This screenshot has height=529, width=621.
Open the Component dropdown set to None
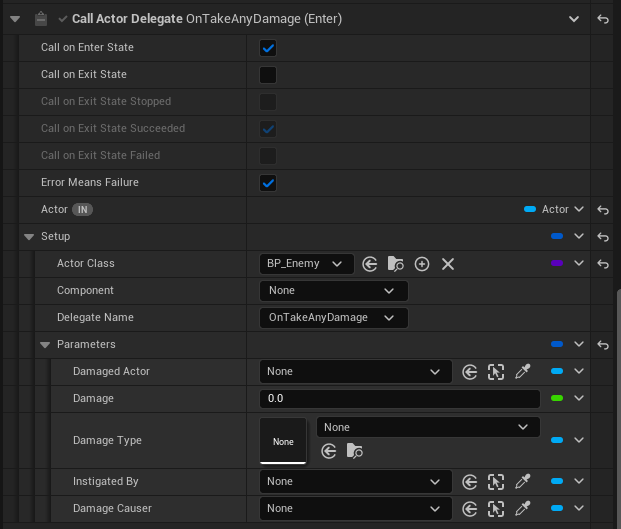[333, 291]
